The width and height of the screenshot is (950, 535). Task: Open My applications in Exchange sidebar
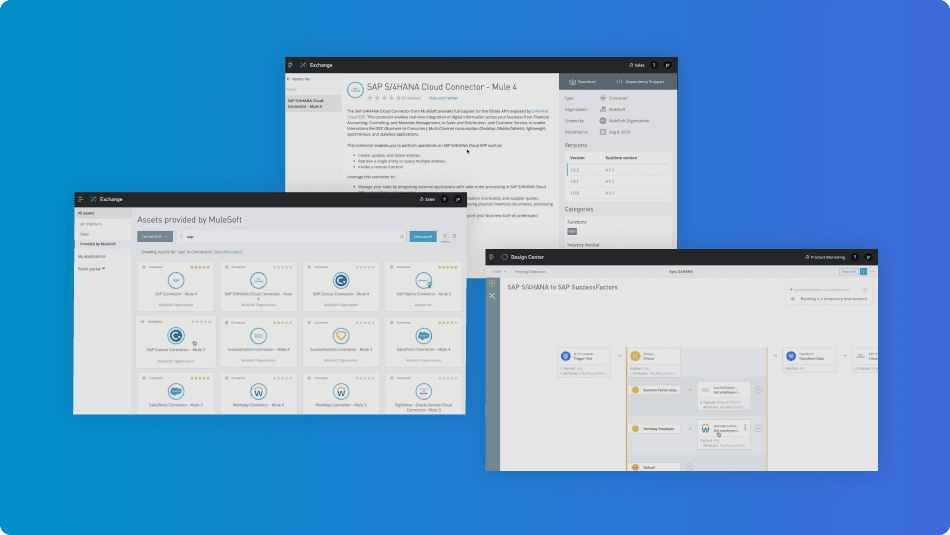[91, 256]
